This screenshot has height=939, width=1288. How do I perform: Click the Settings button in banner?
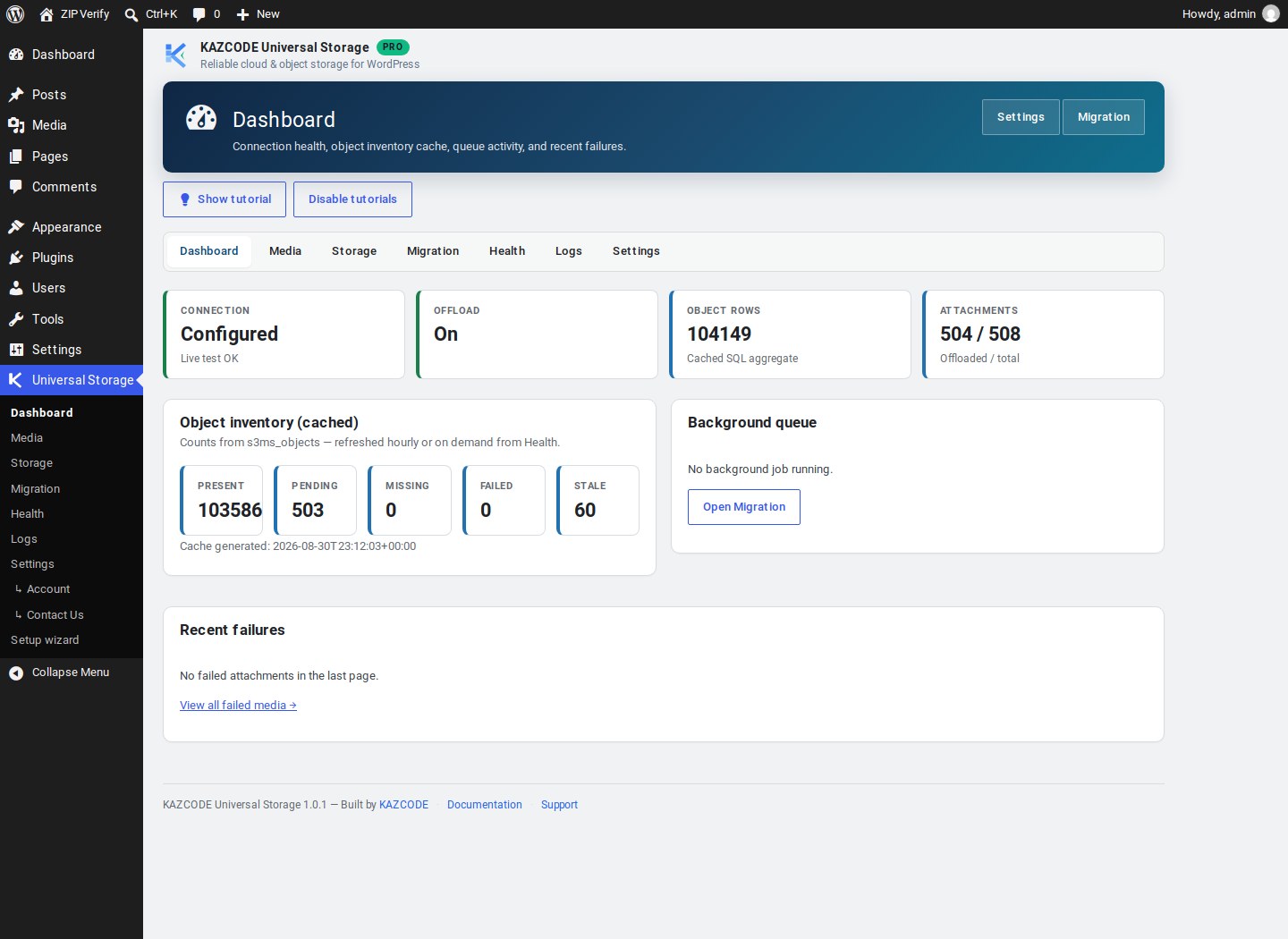pyautogui.click(x=1021, y=117)
